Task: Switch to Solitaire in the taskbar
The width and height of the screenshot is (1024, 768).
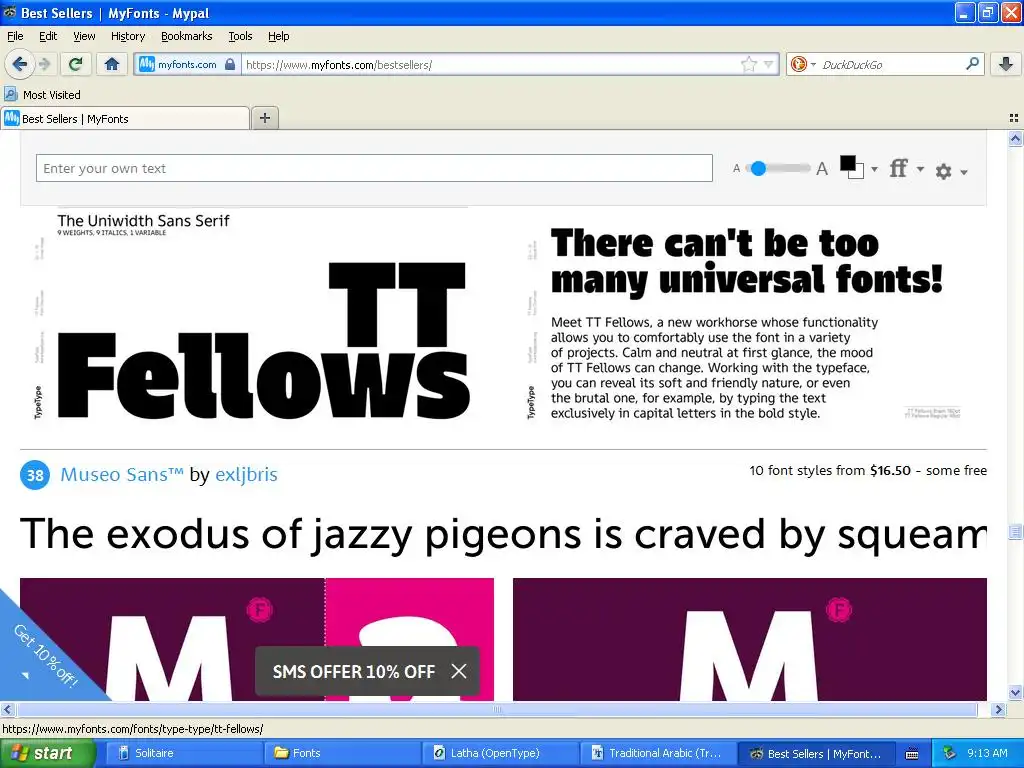Action: click(184, 753)
